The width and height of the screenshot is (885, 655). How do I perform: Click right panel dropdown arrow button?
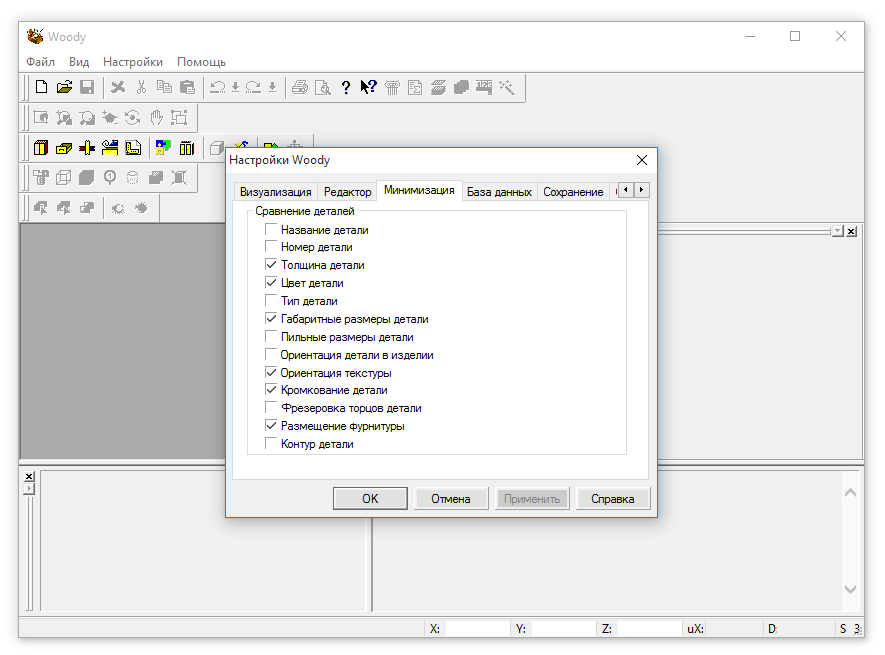pos(838,231)
